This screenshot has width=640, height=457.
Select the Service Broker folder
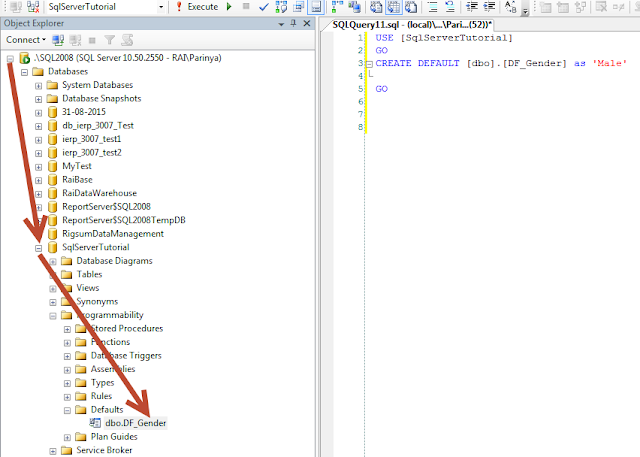[104, 450]
